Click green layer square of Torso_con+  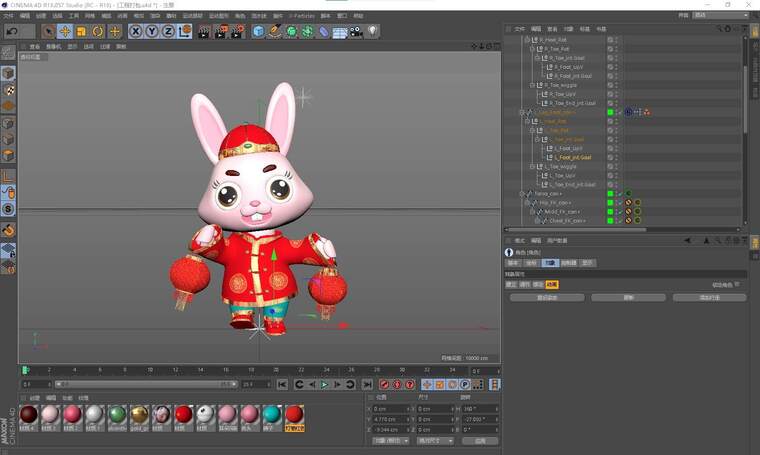[610, 194]
